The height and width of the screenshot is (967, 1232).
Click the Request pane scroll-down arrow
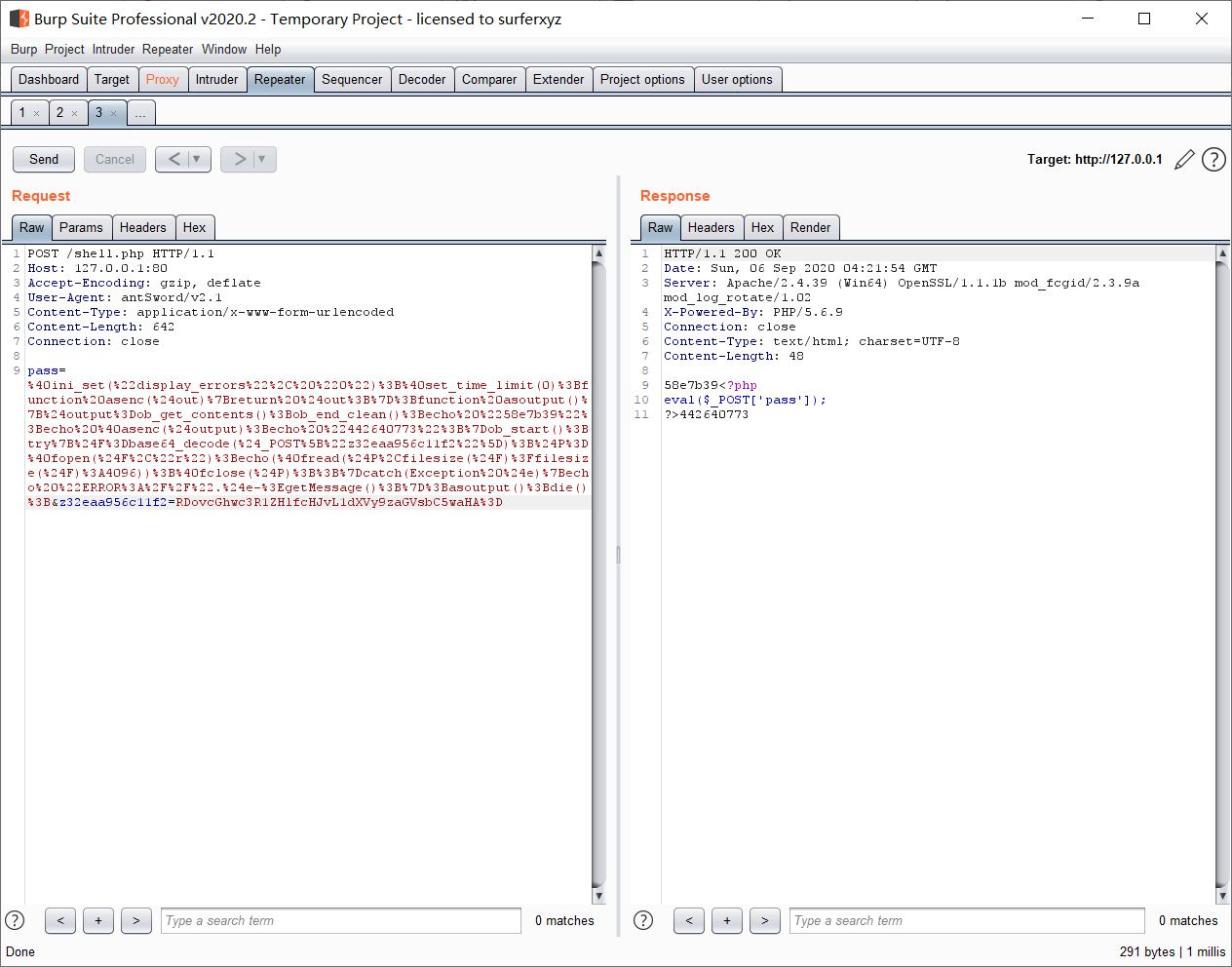coord(598,896)
